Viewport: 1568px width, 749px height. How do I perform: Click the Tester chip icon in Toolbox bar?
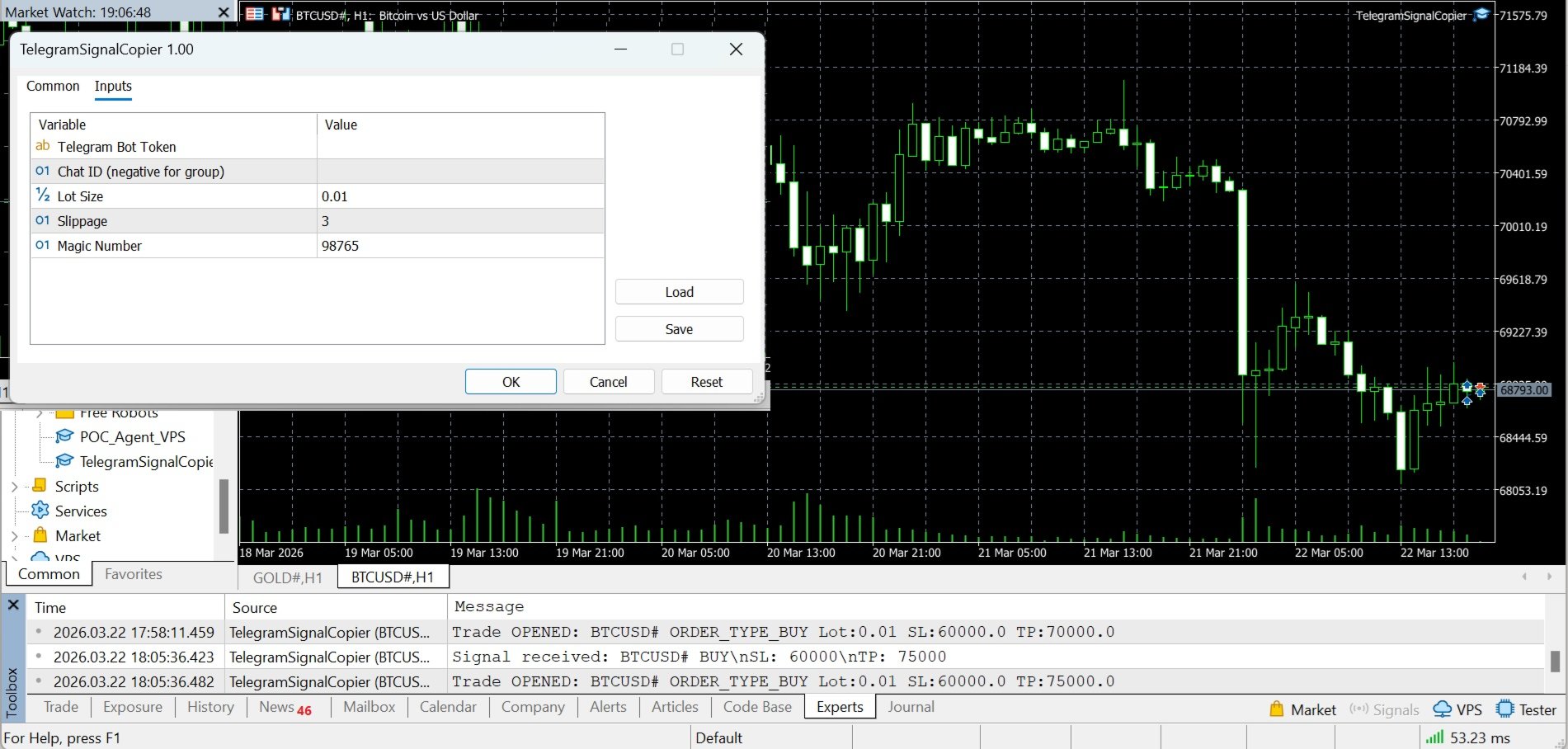(x=1505, y=709)
